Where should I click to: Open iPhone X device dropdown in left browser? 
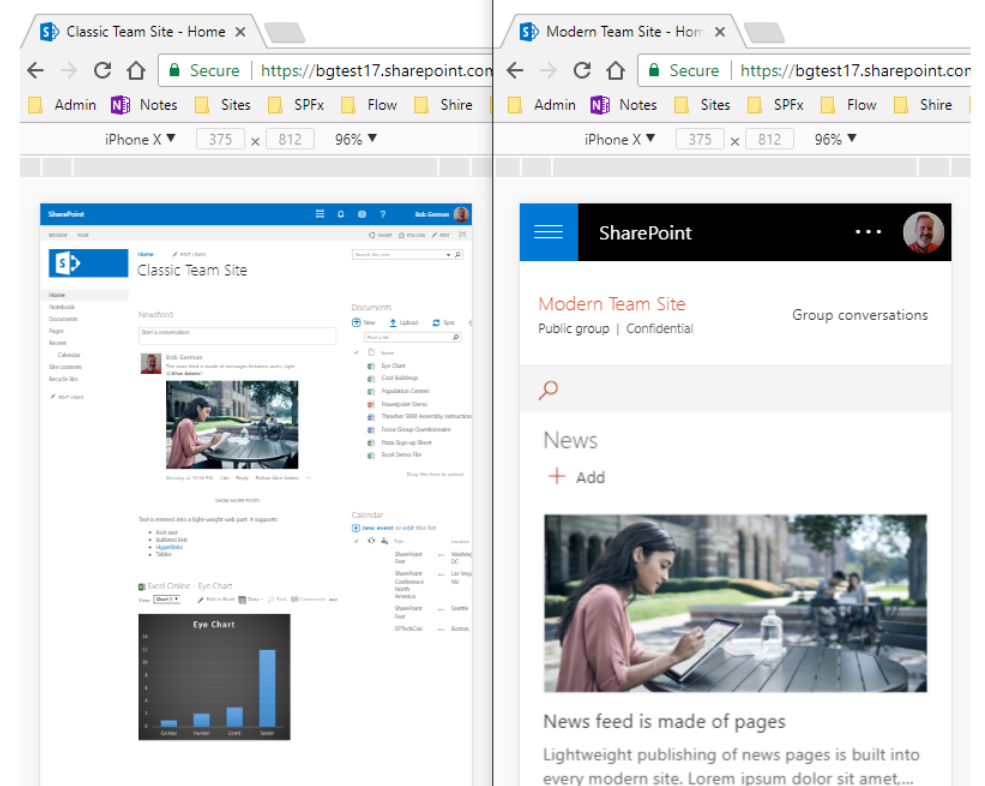[x=140, y=139]
